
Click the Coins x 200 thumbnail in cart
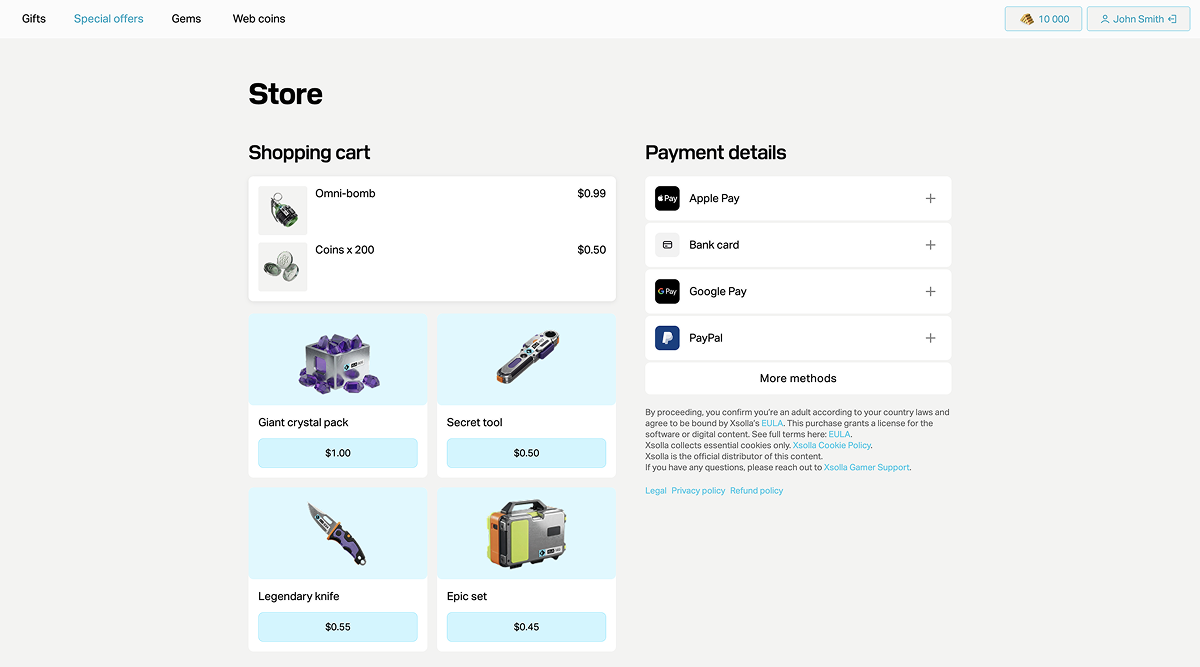(283, 267)
